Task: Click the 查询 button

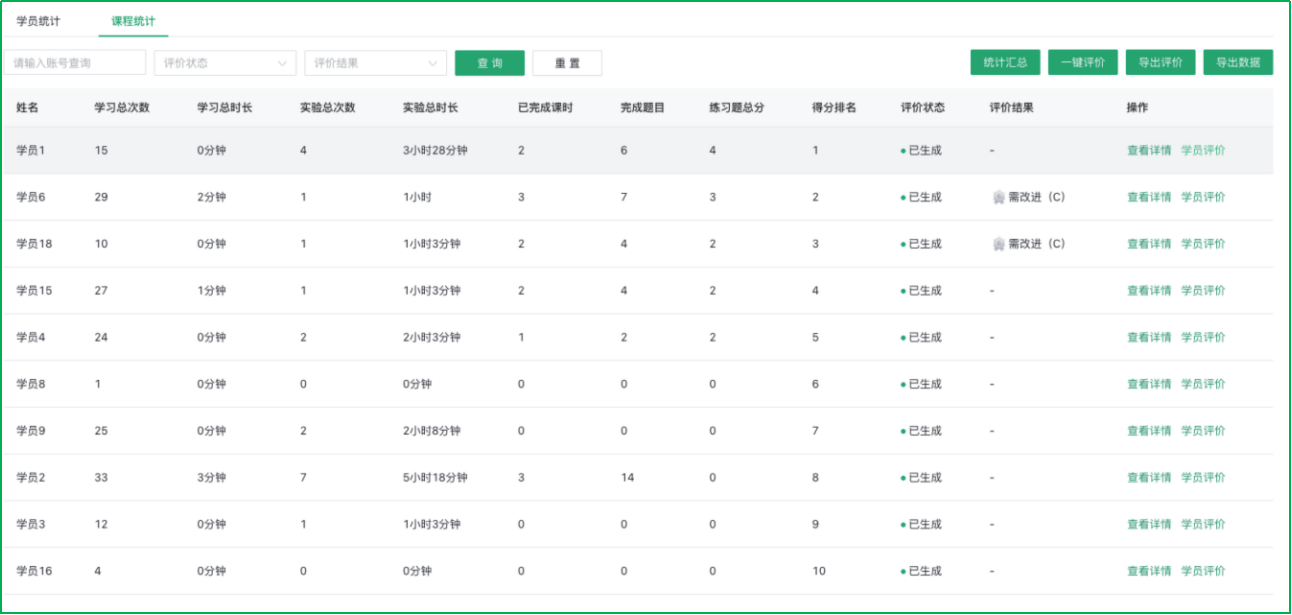Action: (489, 63)
